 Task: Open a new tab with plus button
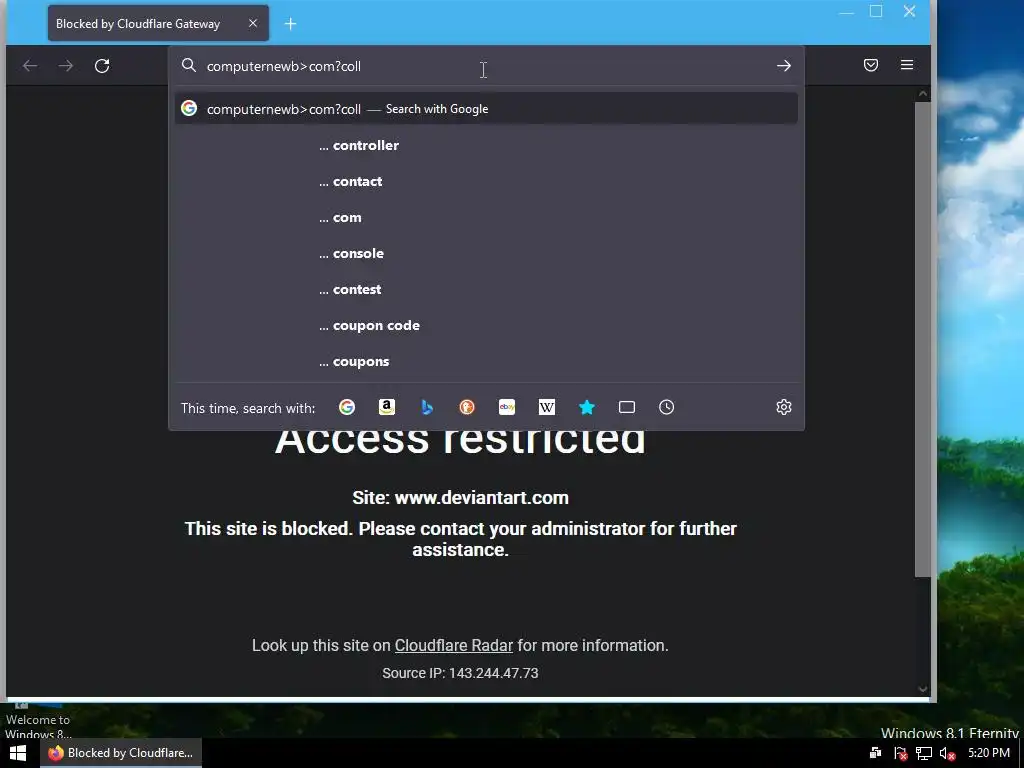pyautogui.click(x=291, y=24)
